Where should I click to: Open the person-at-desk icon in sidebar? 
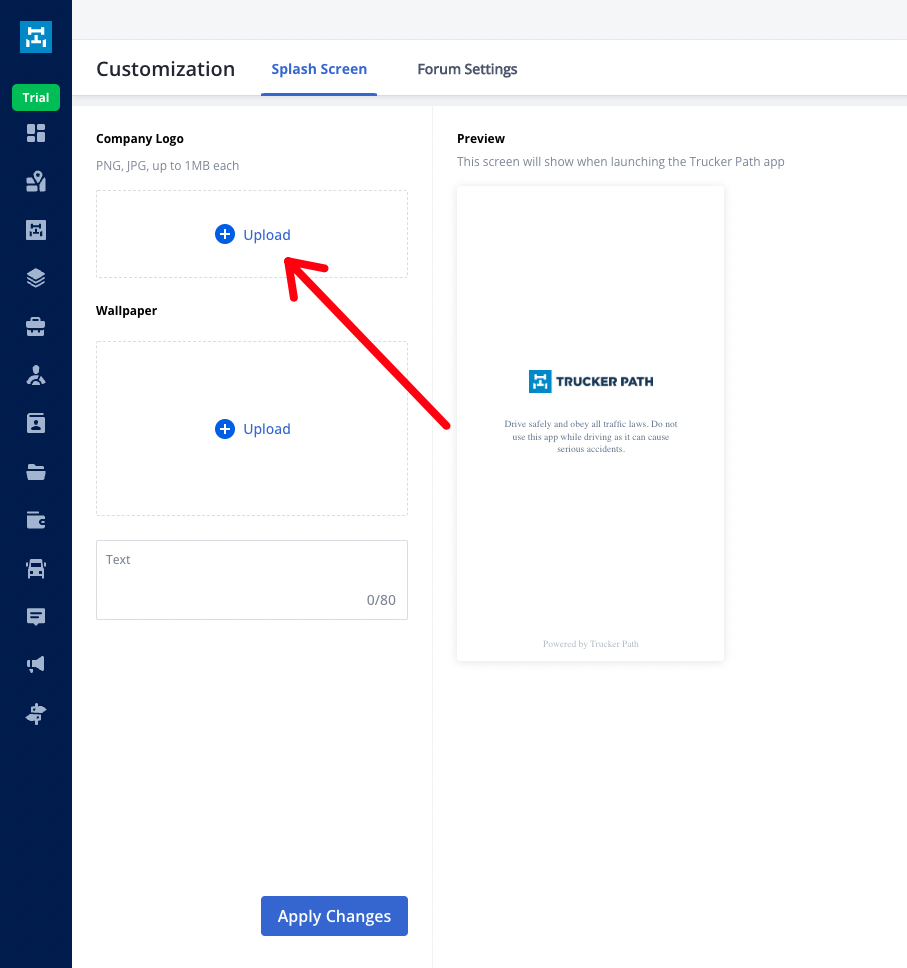click(36, 375)
